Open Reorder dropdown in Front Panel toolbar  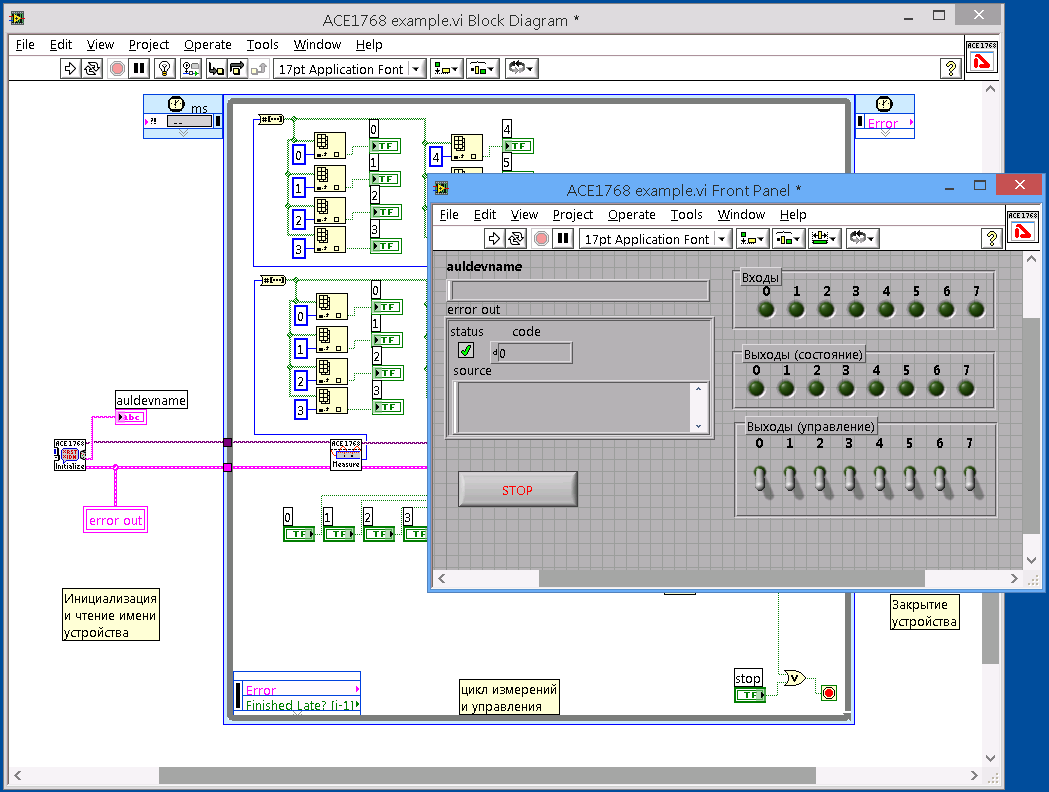coord(862,238)
